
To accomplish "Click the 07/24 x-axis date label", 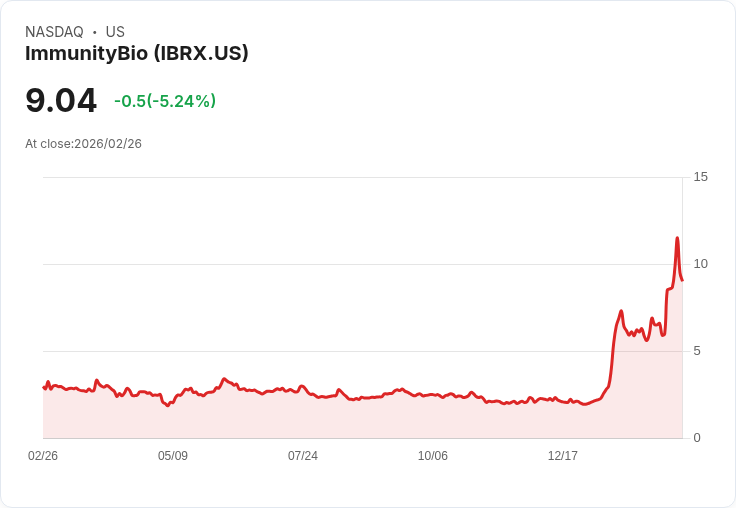I will tap(303, 456).
